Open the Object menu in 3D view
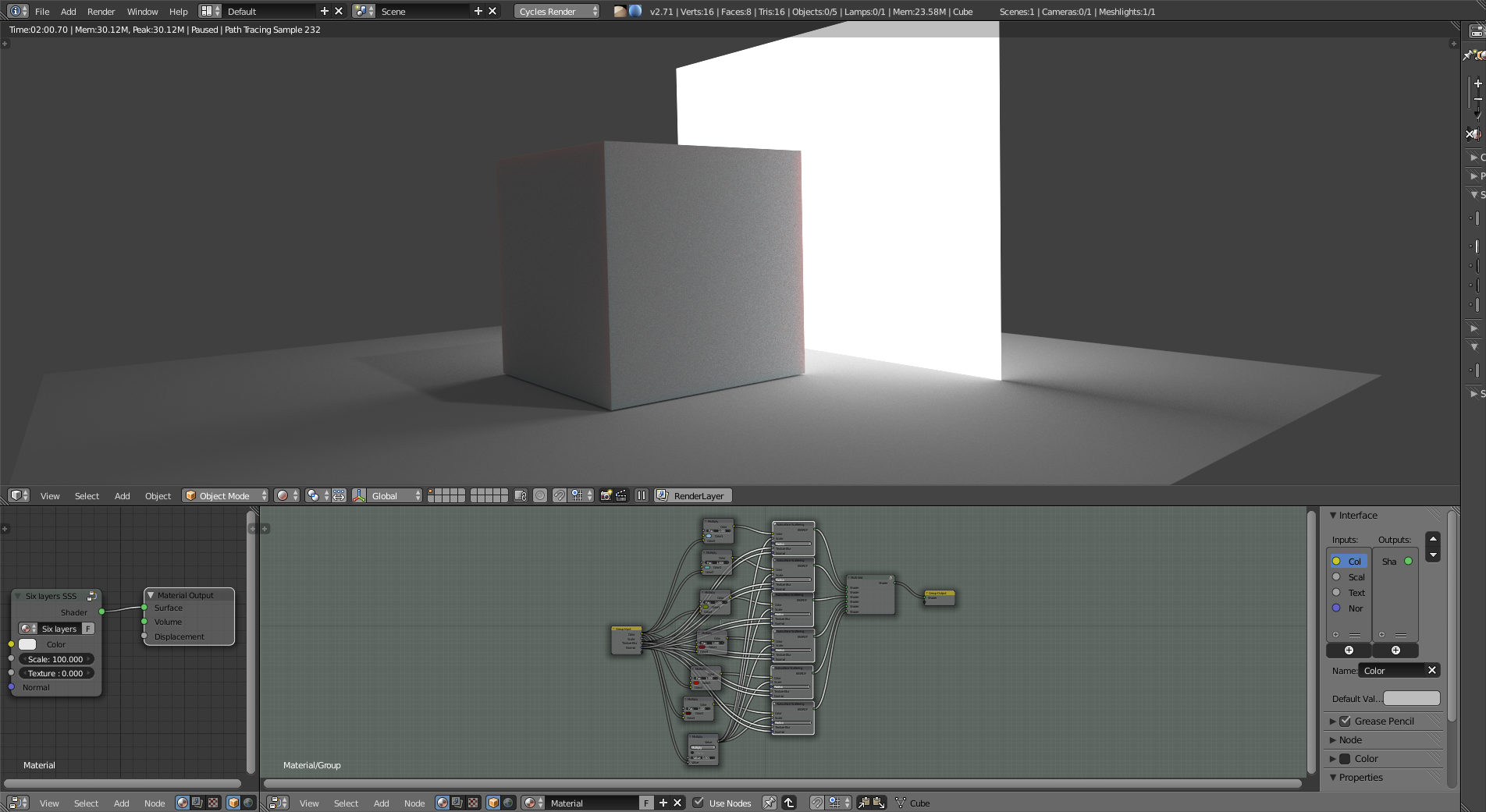Screen dimensions: 1486x812 [158, 495]
